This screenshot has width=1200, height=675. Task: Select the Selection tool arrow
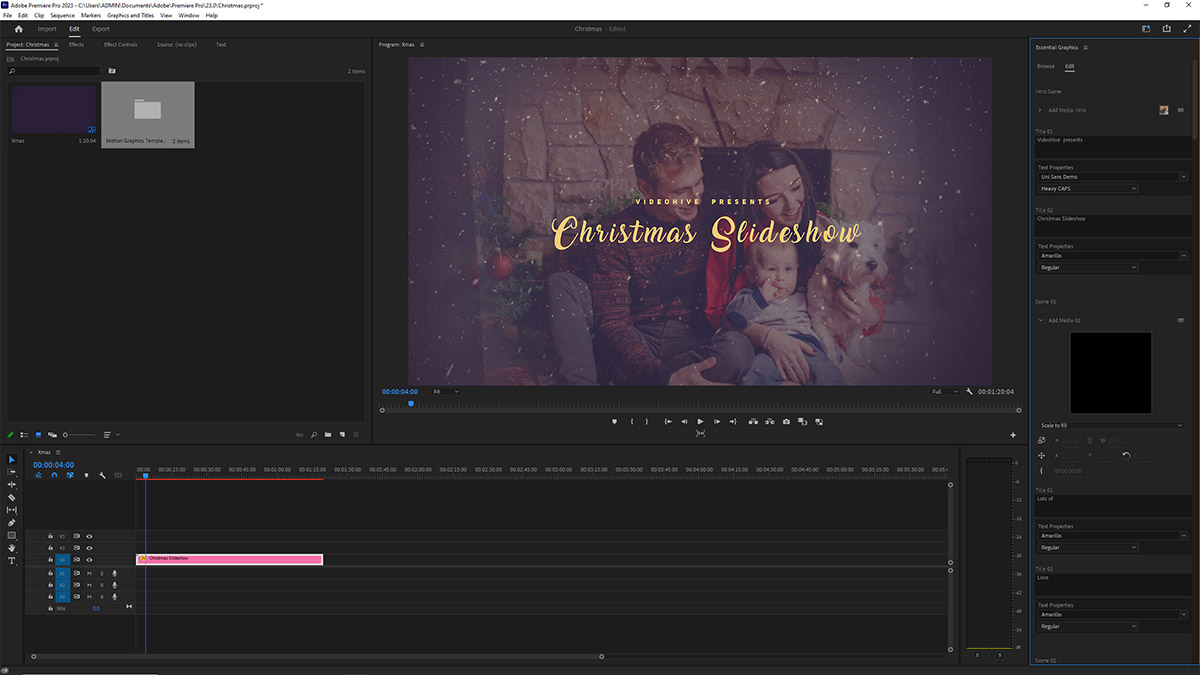(x=12, y=460)
